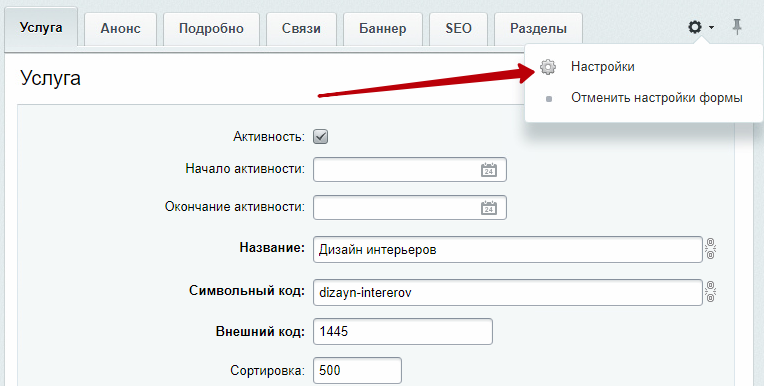This screenshot has height=386, width=764.
Task: Open the gear settings menu icon
Action: click(x=695, y=27)
